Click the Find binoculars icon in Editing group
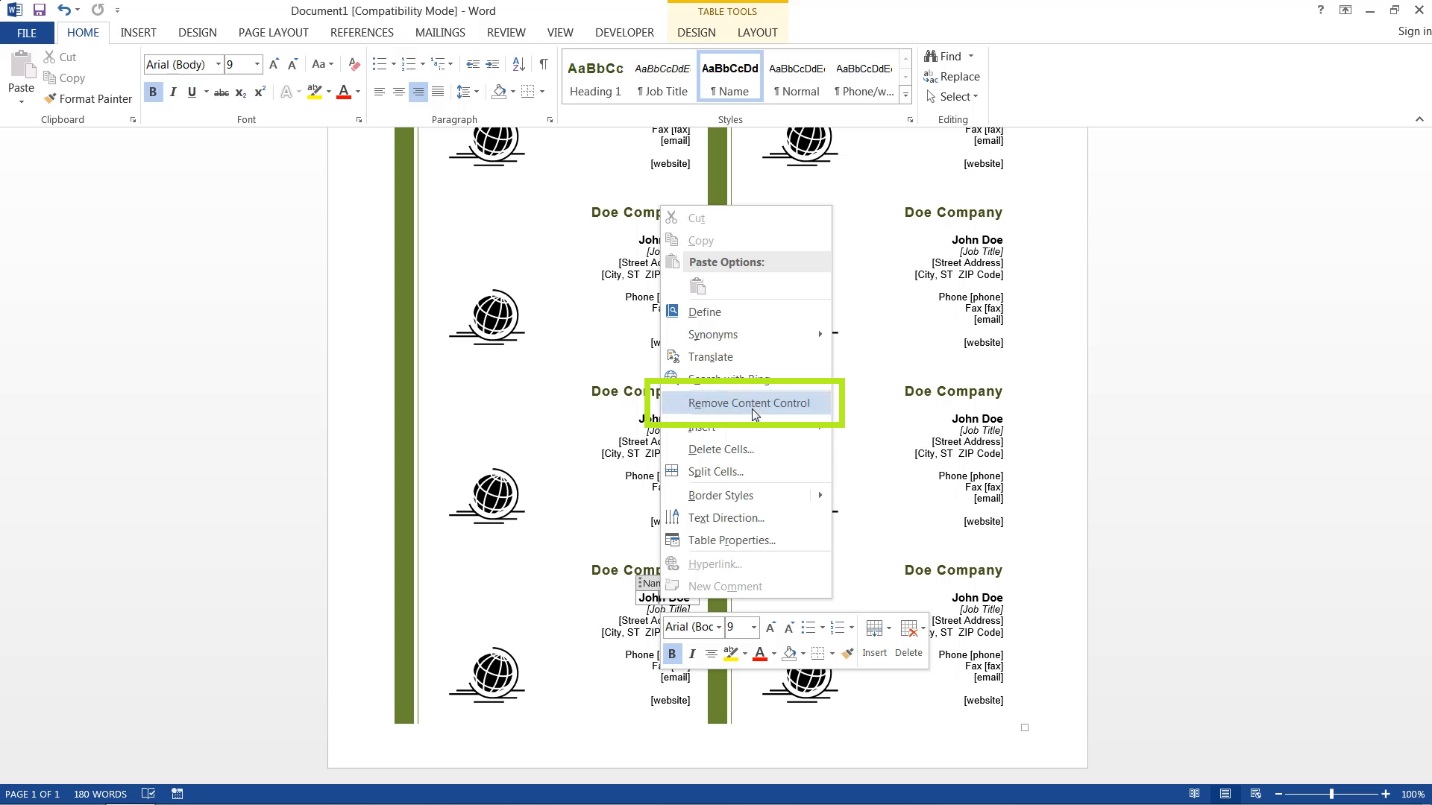 click(931, 56)
